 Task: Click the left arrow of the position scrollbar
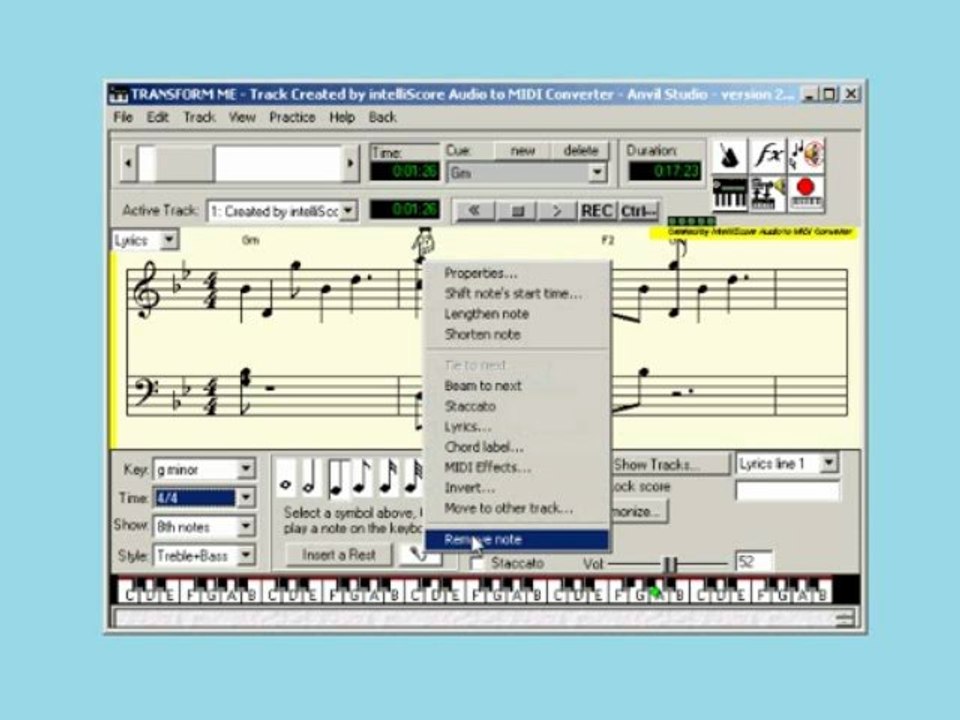pos(128,163)
